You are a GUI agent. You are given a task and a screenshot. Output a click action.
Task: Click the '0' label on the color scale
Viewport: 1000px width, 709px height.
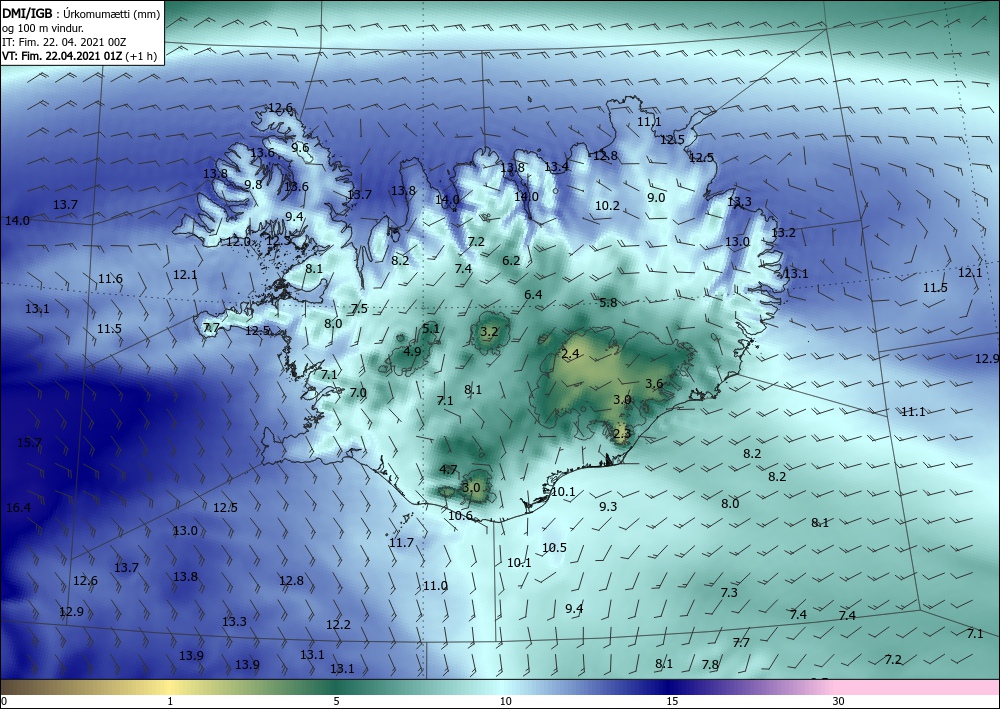click(4, 701)
